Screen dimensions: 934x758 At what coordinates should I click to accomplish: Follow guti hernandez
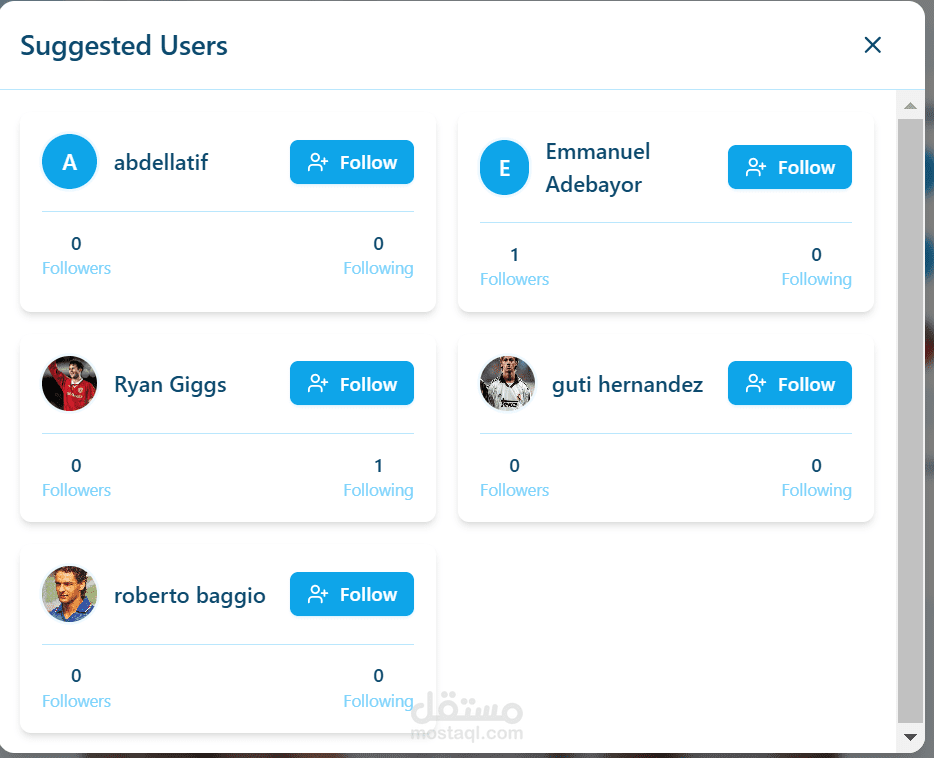[790, 383]
